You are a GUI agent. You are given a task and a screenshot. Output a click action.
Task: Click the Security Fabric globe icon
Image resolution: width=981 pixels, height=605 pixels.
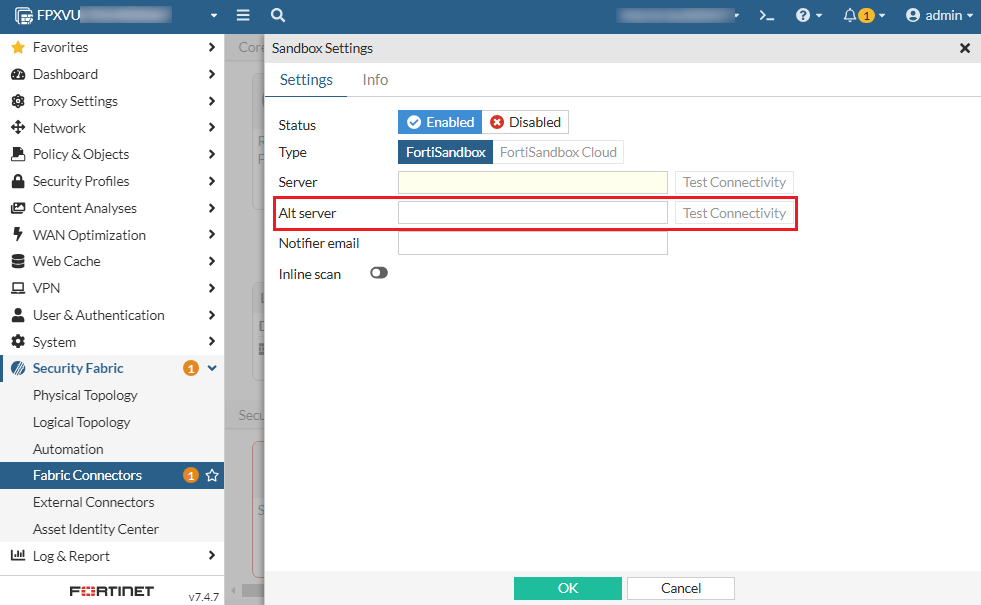pos(18,369)
